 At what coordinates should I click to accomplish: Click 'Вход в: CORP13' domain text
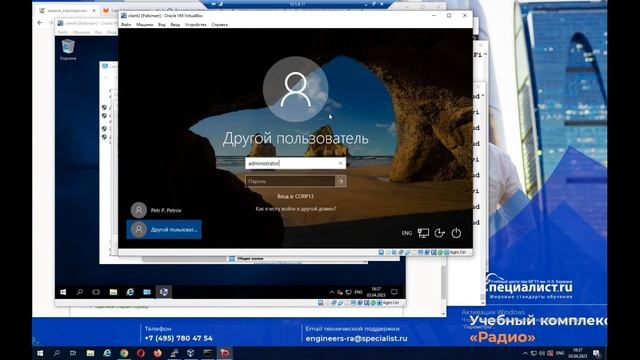(x=296, y=196)
